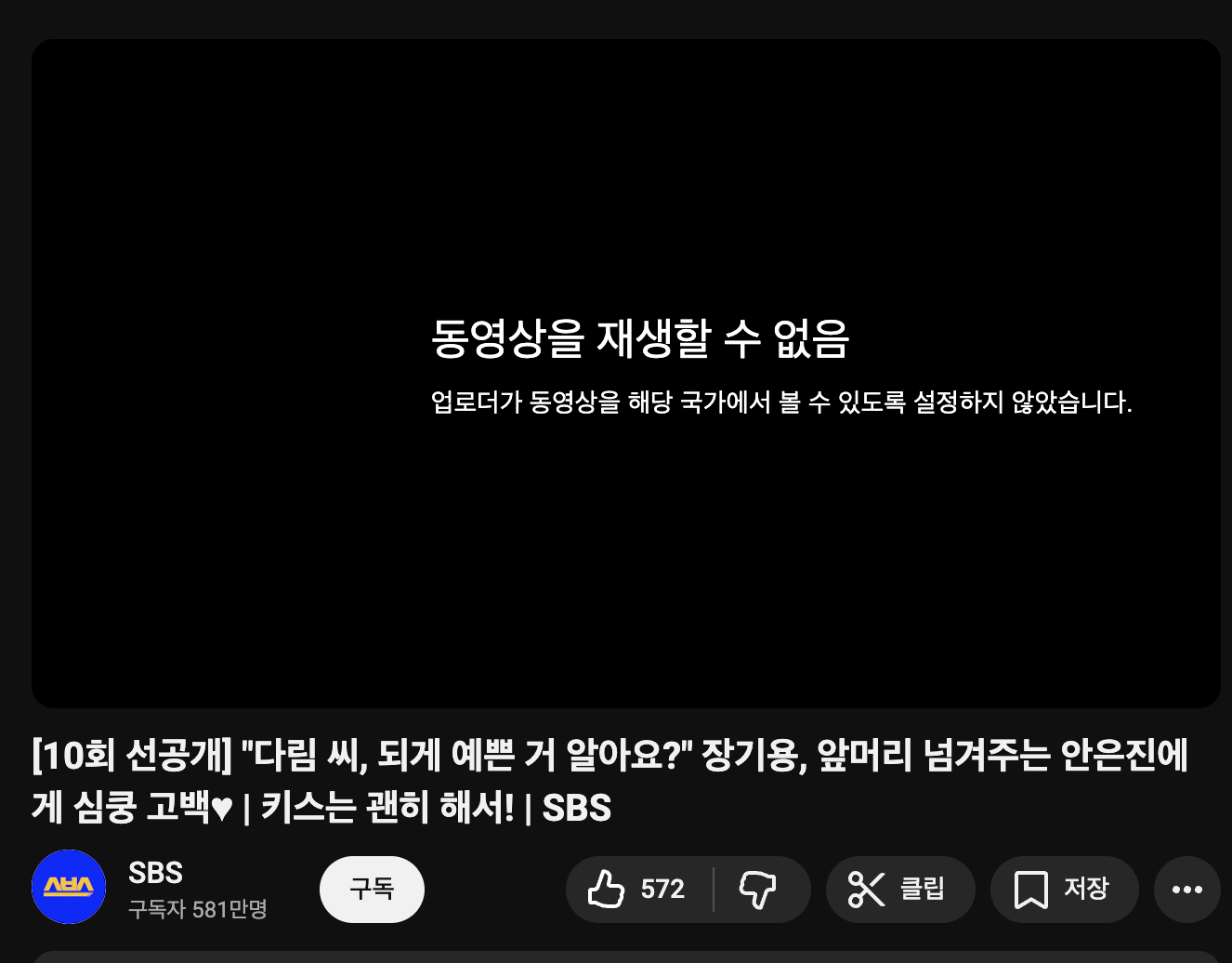Image resolution: width=1232 pixels, height=963 pixels.
Task: Click the 업로더가 동영상을 country restriction message
Action: [x=781, y=402]
